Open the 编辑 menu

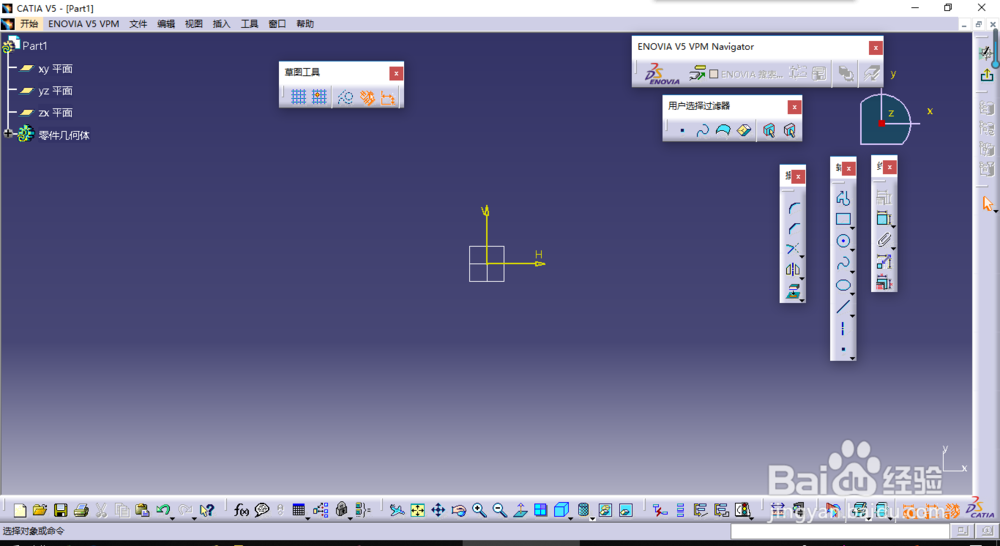point(166,24)
